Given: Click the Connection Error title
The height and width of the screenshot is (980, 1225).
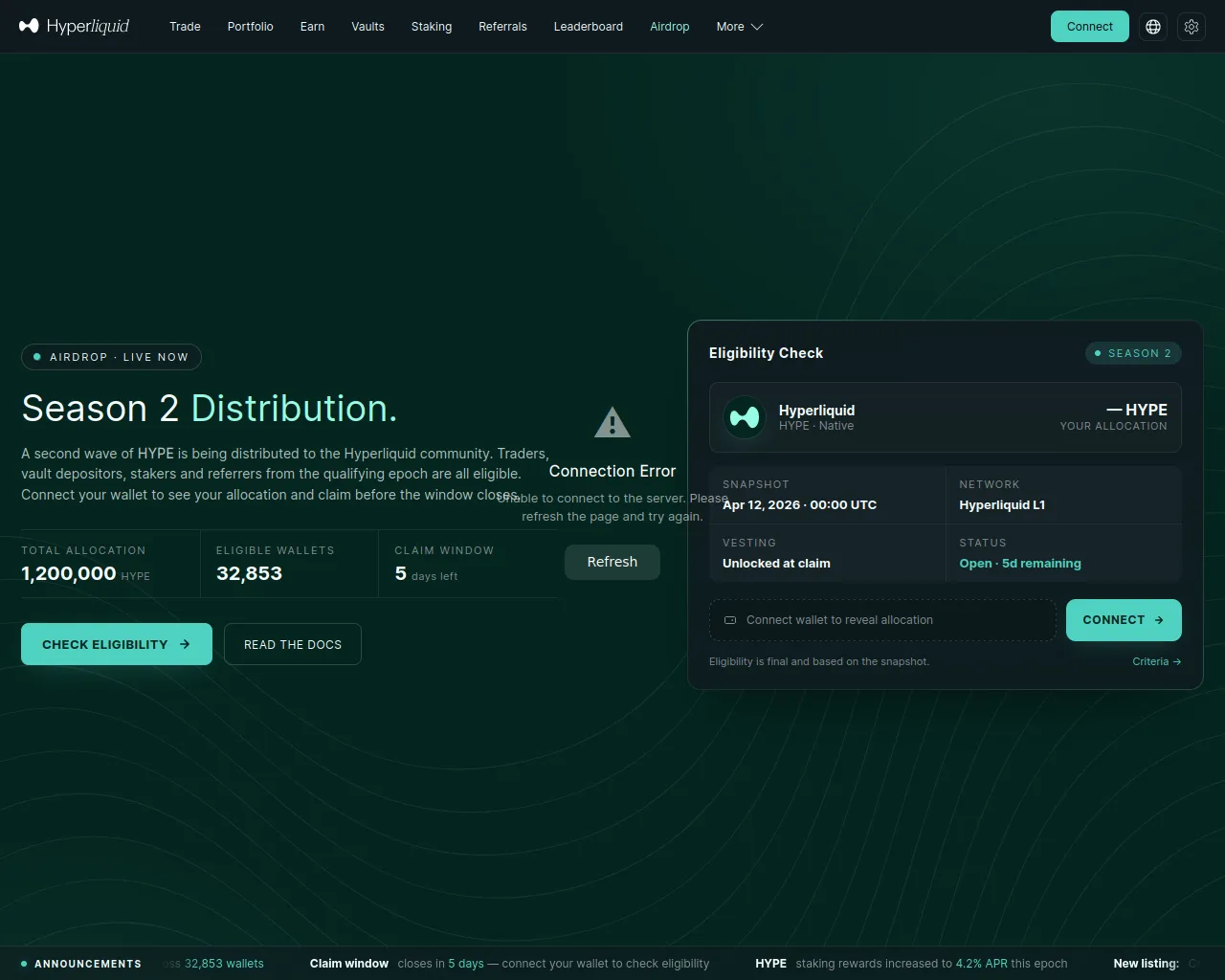Looking at the screenshot, I should click(x=612, y=471).
